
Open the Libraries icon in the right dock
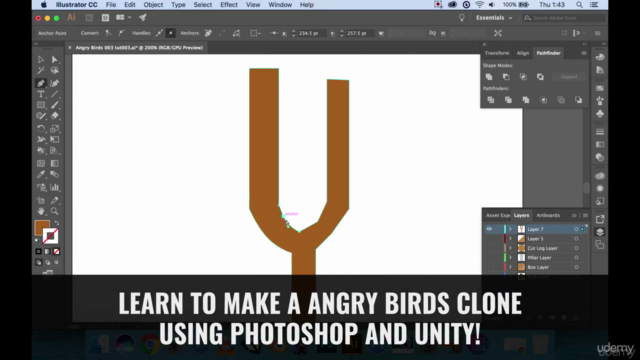click(x=600, y=176)
